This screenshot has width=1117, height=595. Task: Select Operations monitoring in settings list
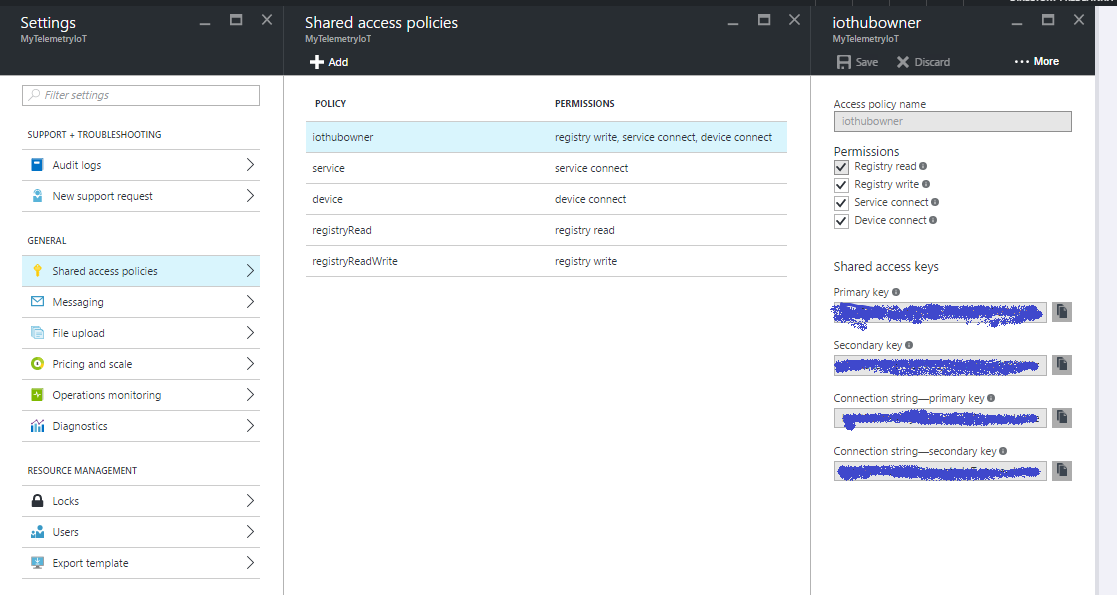tap(106, 395)
